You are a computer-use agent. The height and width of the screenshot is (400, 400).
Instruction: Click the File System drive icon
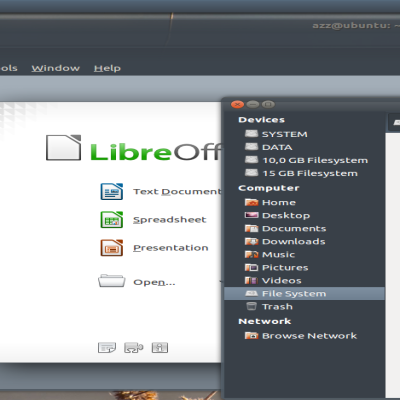pos(251,293)
